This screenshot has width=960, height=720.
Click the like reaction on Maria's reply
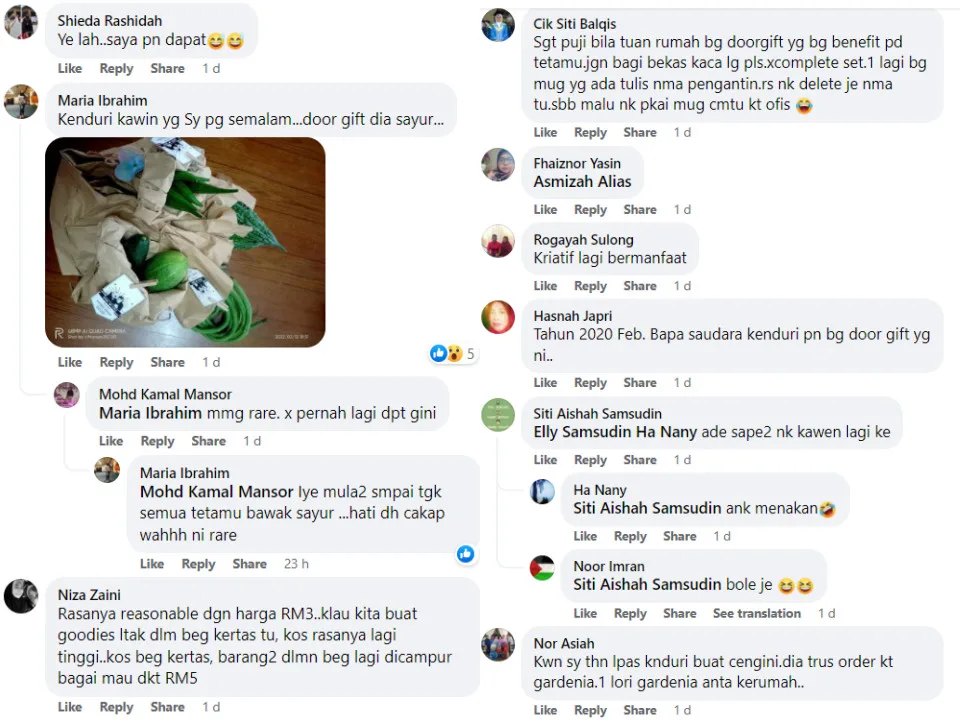pos(466,554)
